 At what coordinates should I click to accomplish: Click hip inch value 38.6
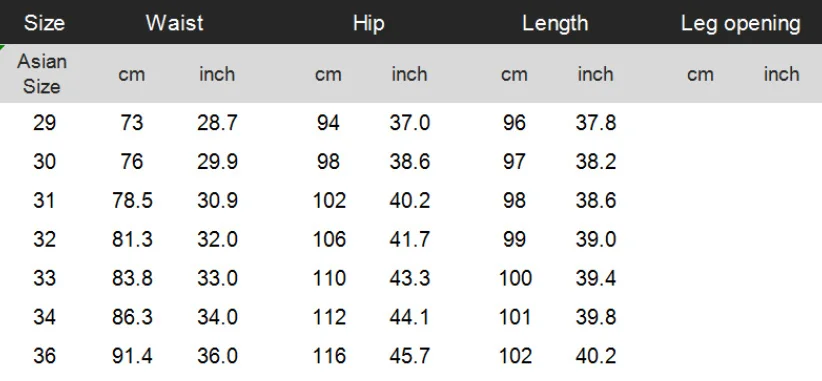click(409, 161)
